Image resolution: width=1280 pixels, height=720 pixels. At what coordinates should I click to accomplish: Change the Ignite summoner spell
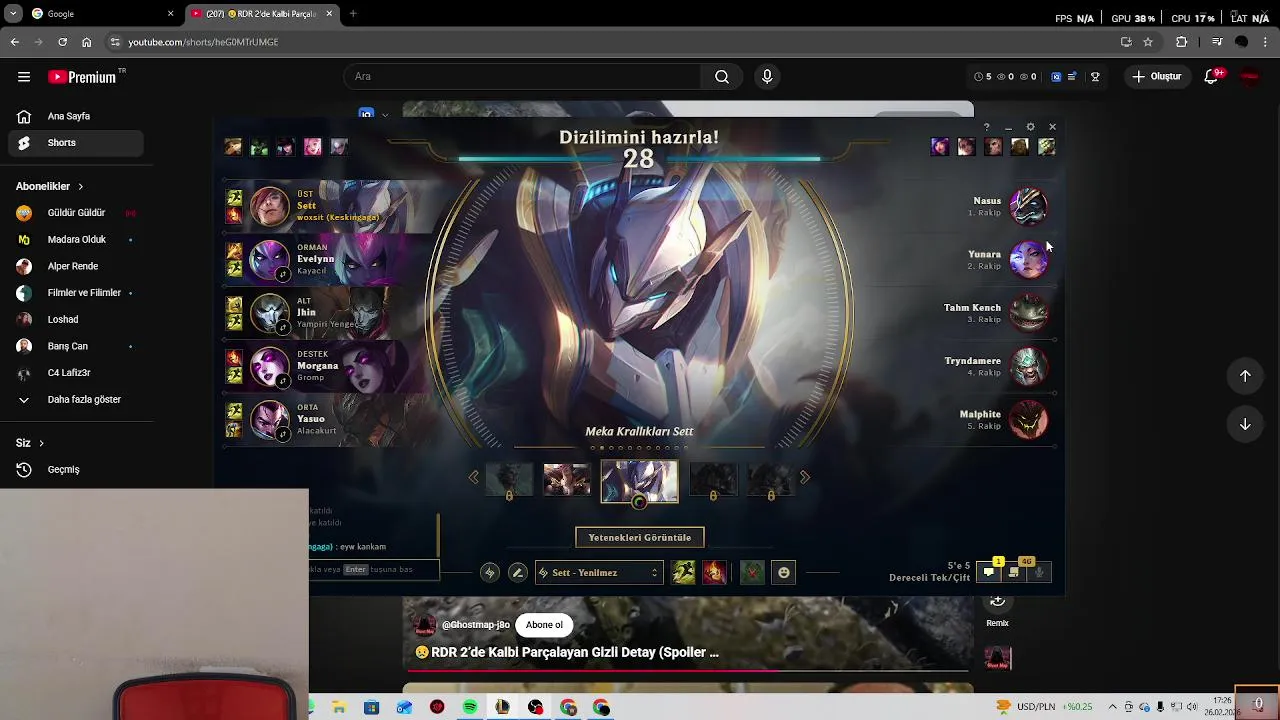pos(714,572)
